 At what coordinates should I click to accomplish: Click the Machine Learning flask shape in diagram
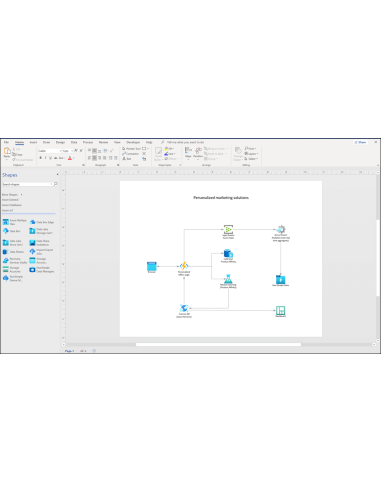point(228,279)
